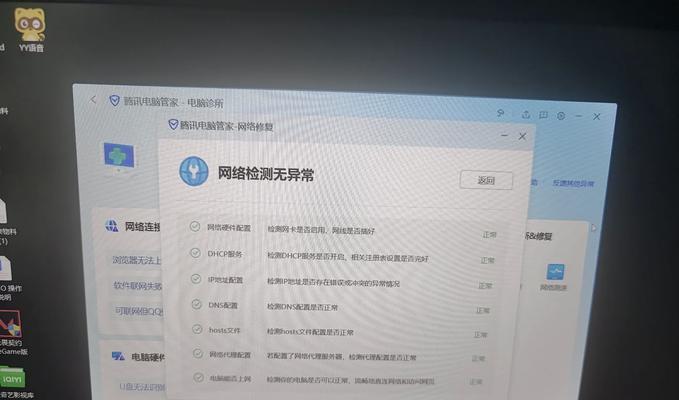
Task: Select the U盘无法识别 issue entry
Action: click(x=142, y=386)
